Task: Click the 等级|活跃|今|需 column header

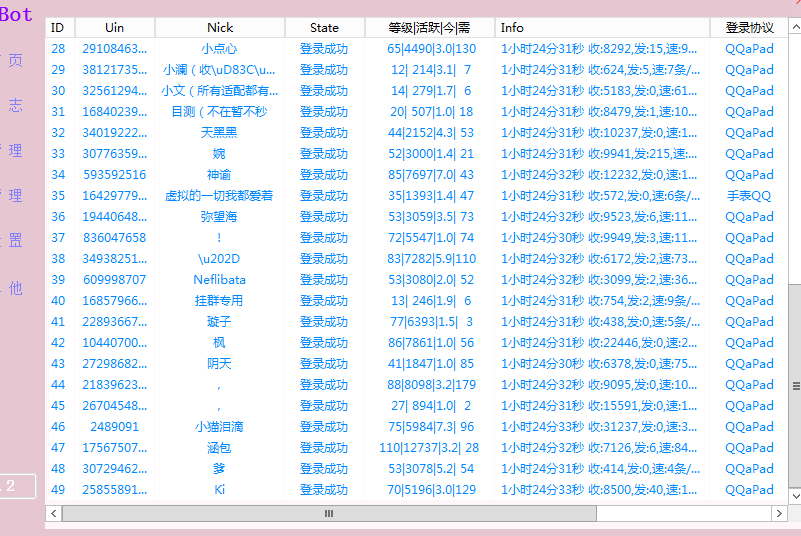Action: coord(429,28)
